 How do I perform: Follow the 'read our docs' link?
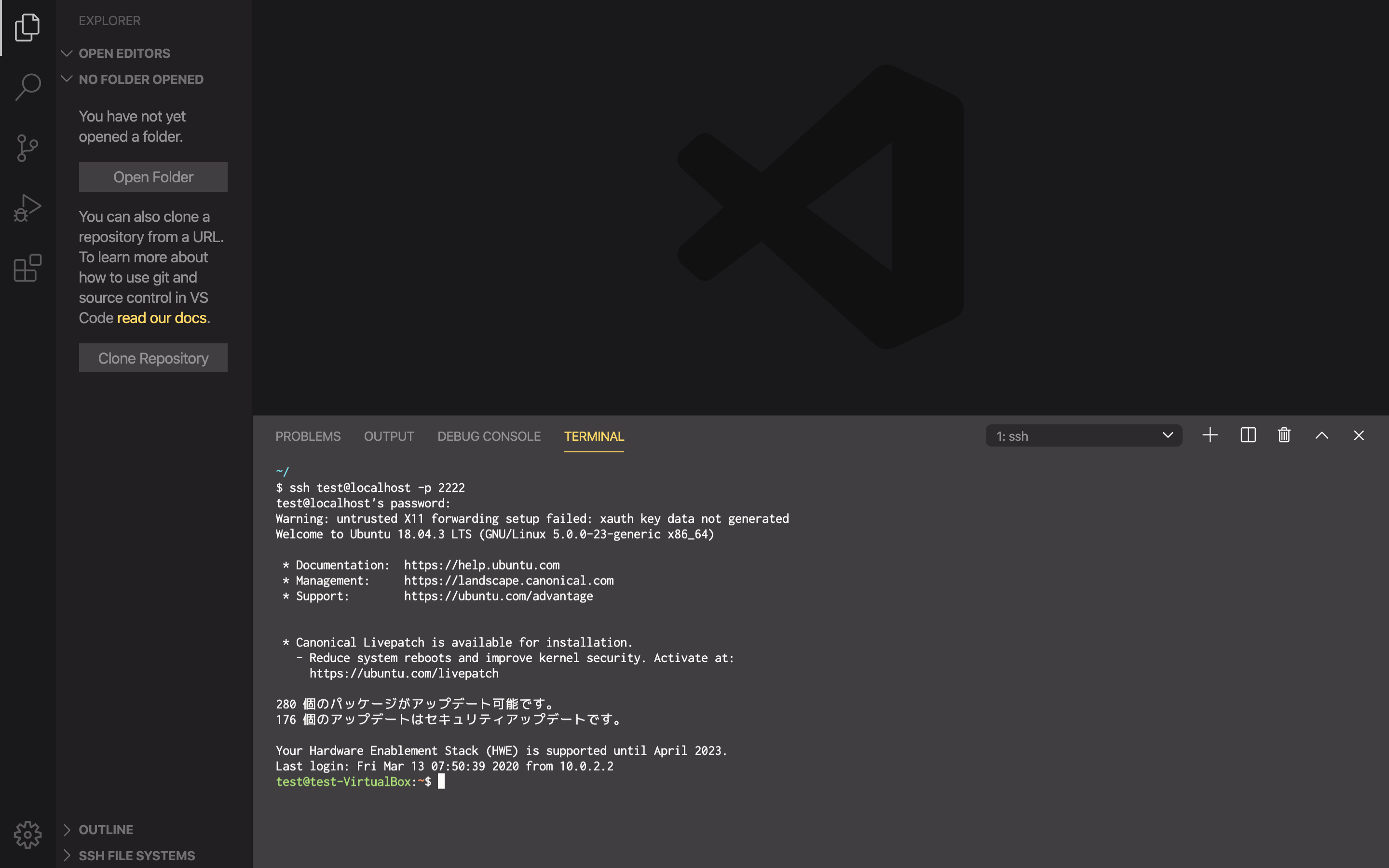pos(161,318)
